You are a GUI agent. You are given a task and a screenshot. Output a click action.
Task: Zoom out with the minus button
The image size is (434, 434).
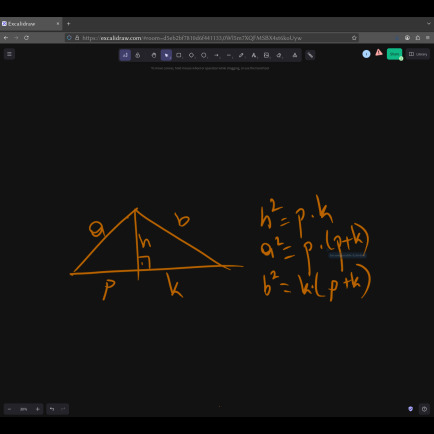[x=9, y=409]
